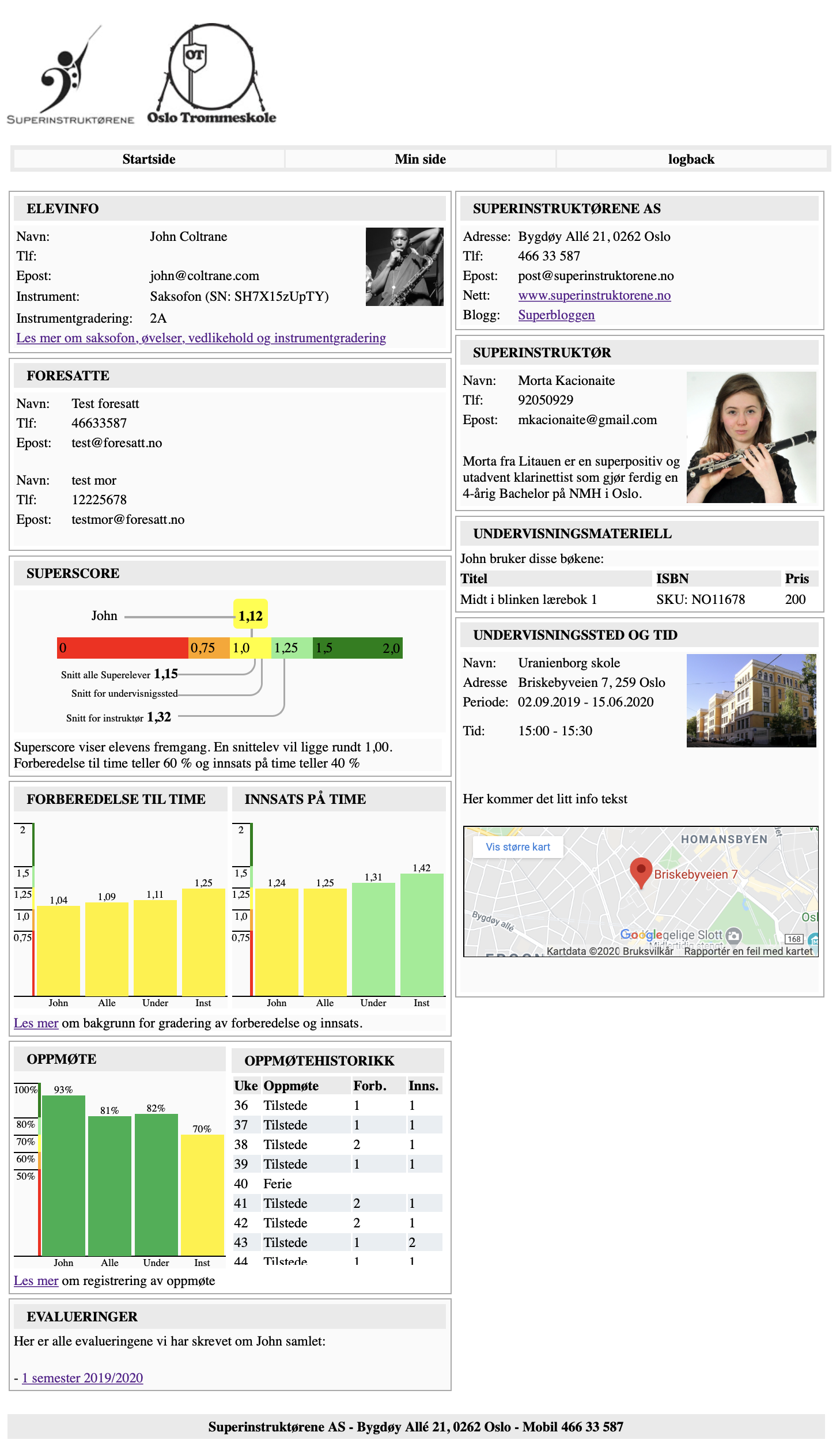Open the Min side menu item
Viewport: 840px width, 1451px height.
[x=420, y=159]
